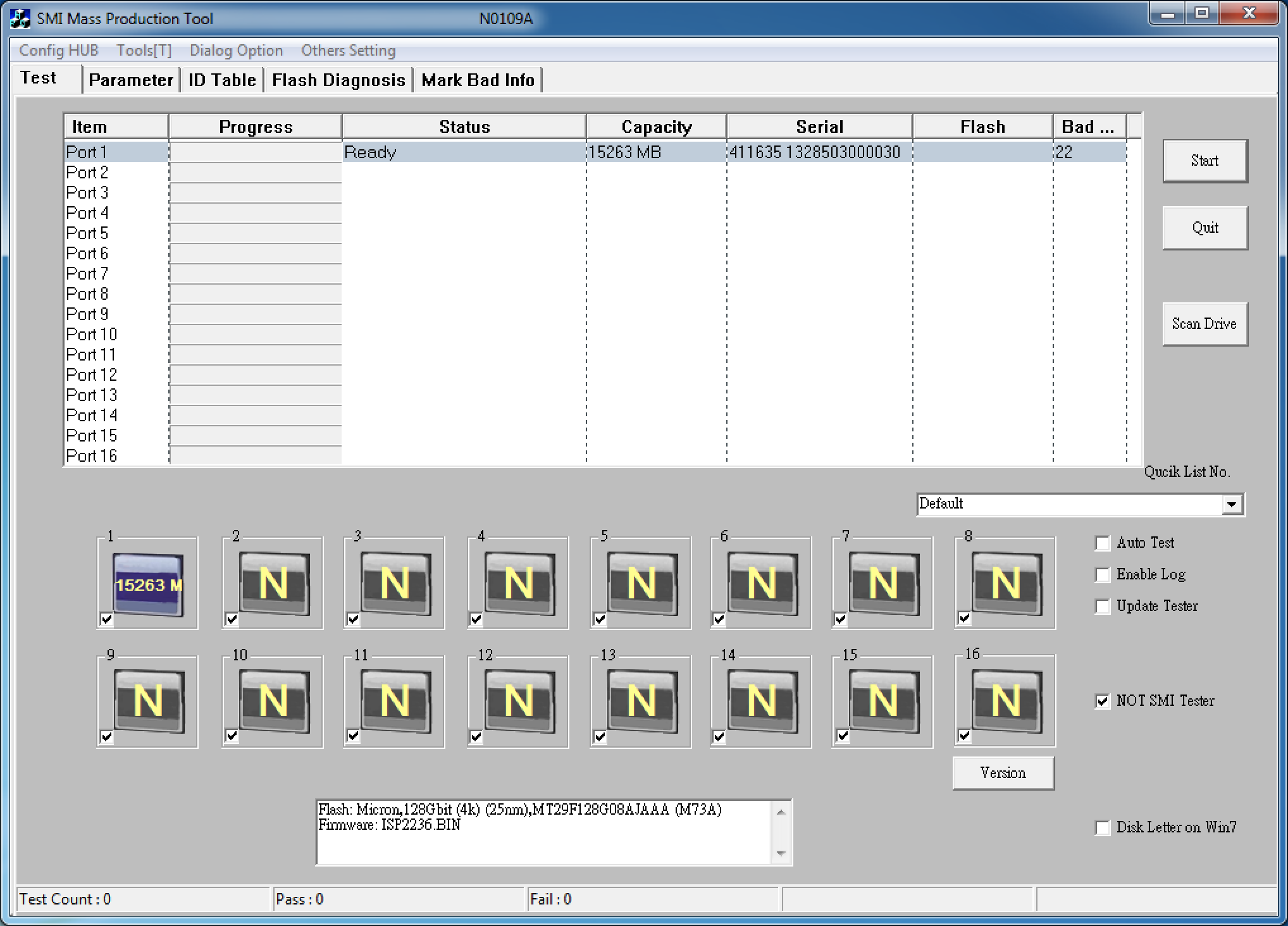Click the port 1 drive icon showing 15263 M
This screenshot has height=926, width=1288.
tap(148, 584)
